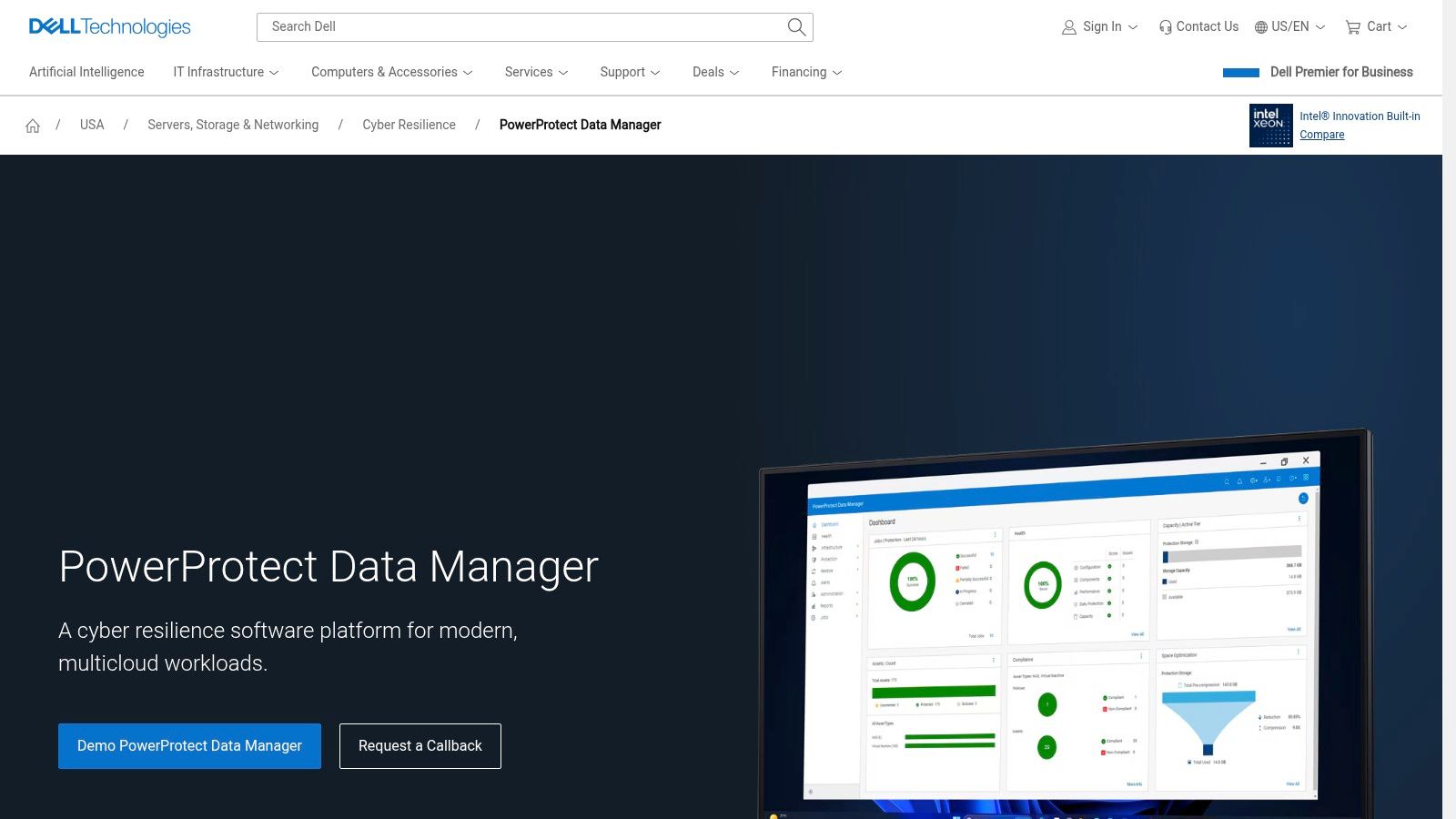Screen dimensions: 1456x819
Task: Click the Intel Xeon badge
Action: pyautogui.click(x=1270, y=126)
